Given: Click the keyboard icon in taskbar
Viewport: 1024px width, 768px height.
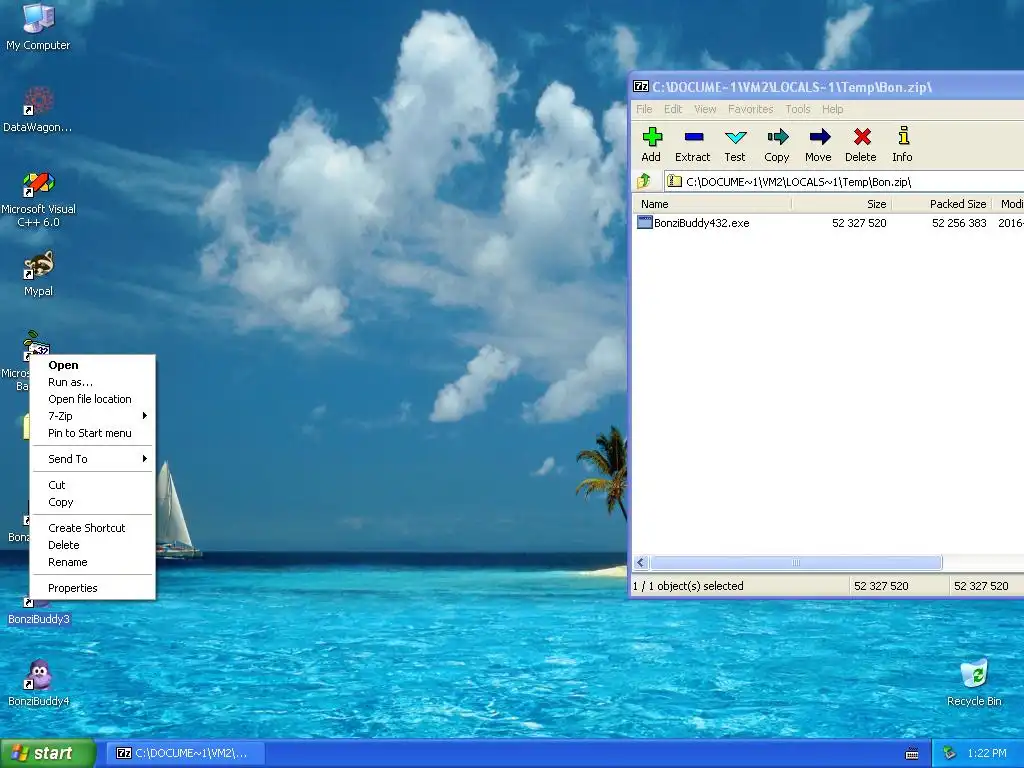Looking at the screenshot, I should 912,754.
